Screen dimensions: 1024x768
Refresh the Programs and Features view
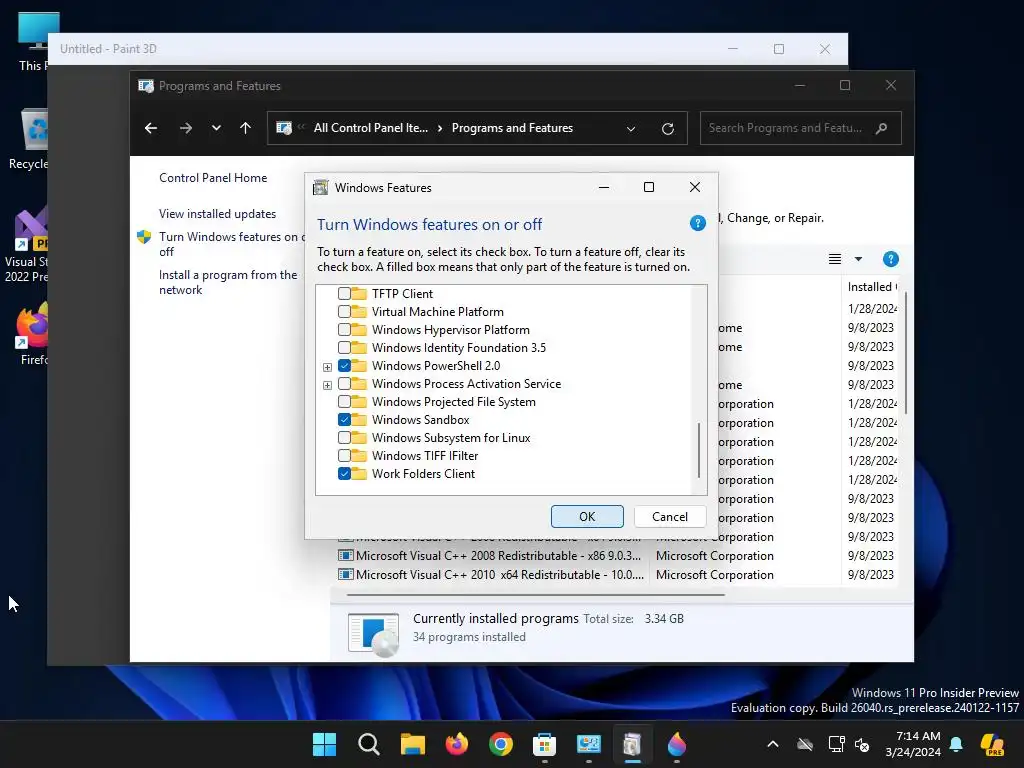point(667,129)
